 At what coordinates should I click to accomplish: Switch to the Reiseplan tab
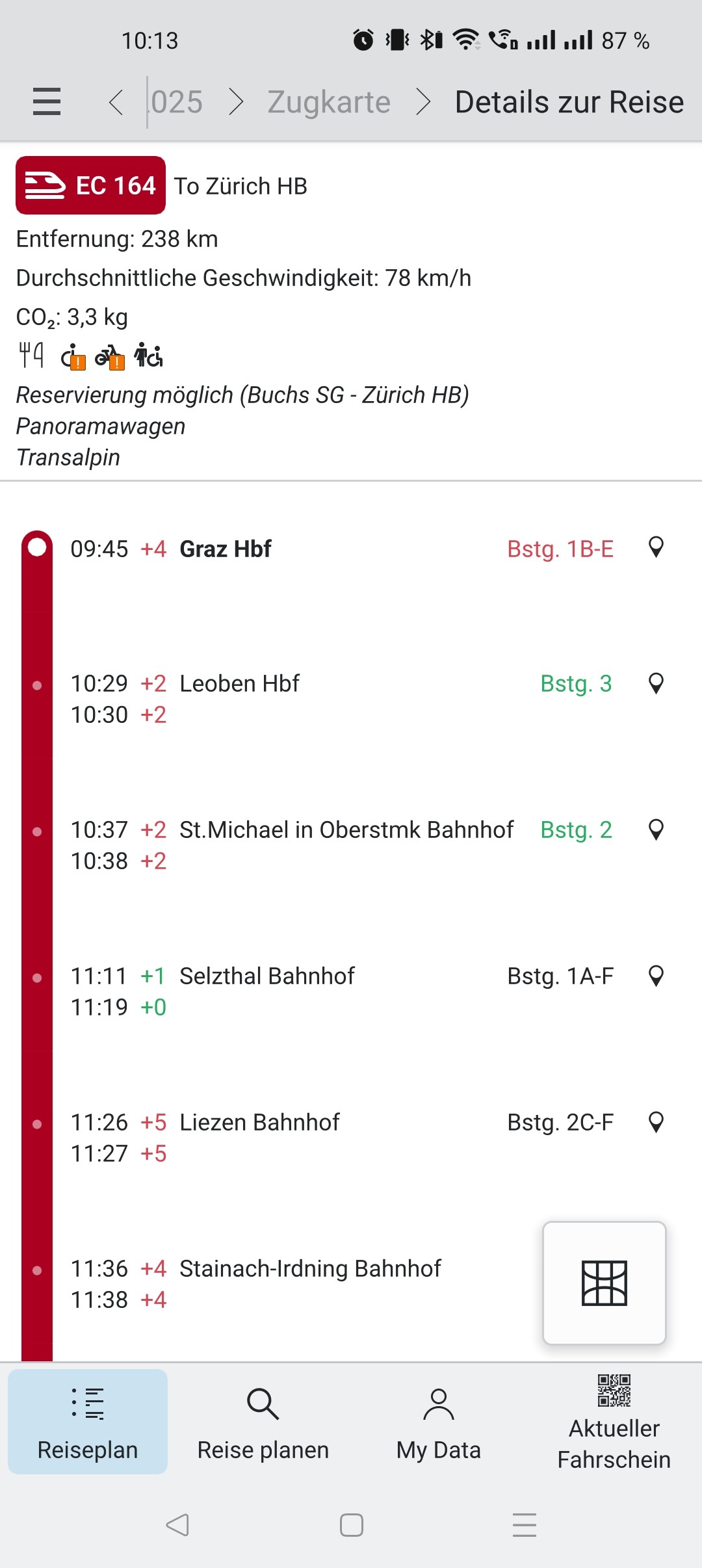click(88, 1421)
